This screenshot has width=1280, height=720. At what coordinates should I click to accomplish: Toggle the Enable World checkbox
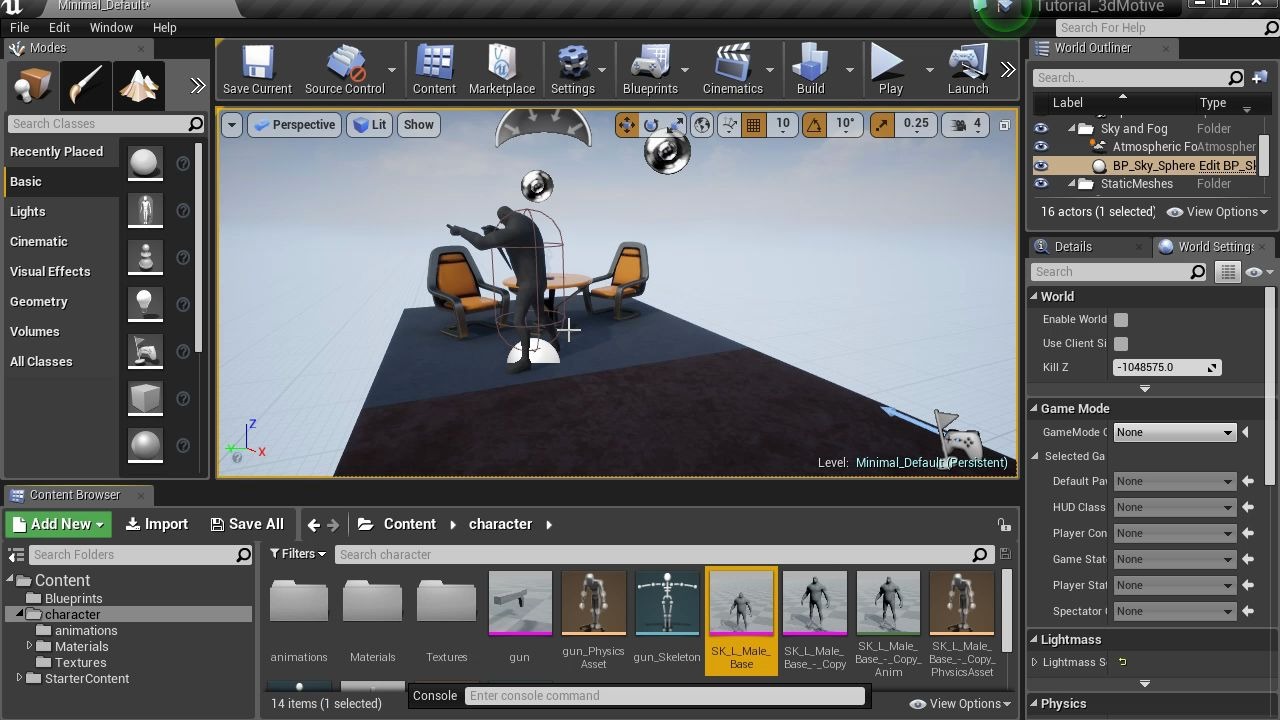[1121, 320]
